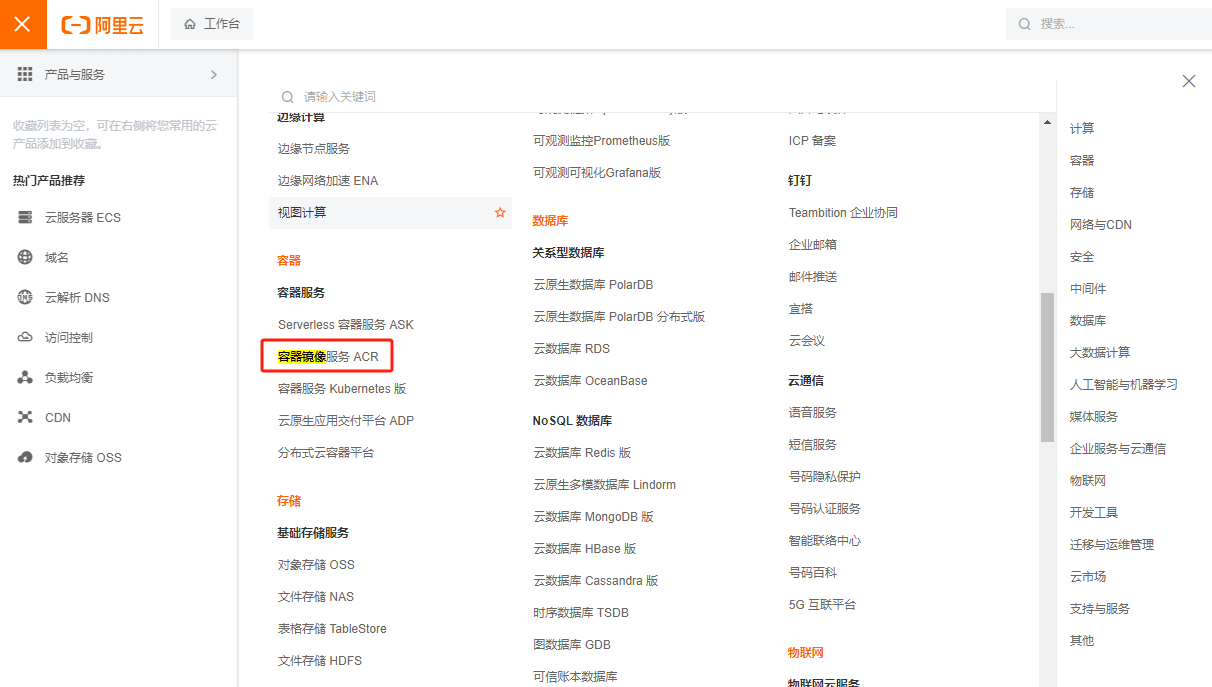Open 云数据库 Redis 版
This screenshot has width=1212, height=687.
[582, 452]
